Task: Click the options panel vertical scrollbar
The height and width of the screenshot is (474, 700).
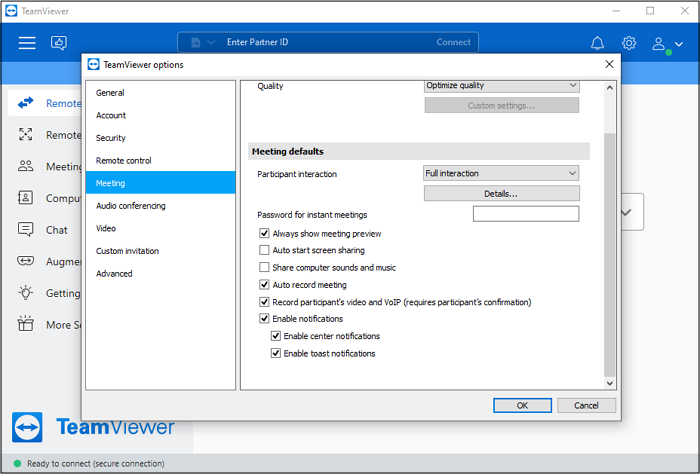Action: pos(610,250)
